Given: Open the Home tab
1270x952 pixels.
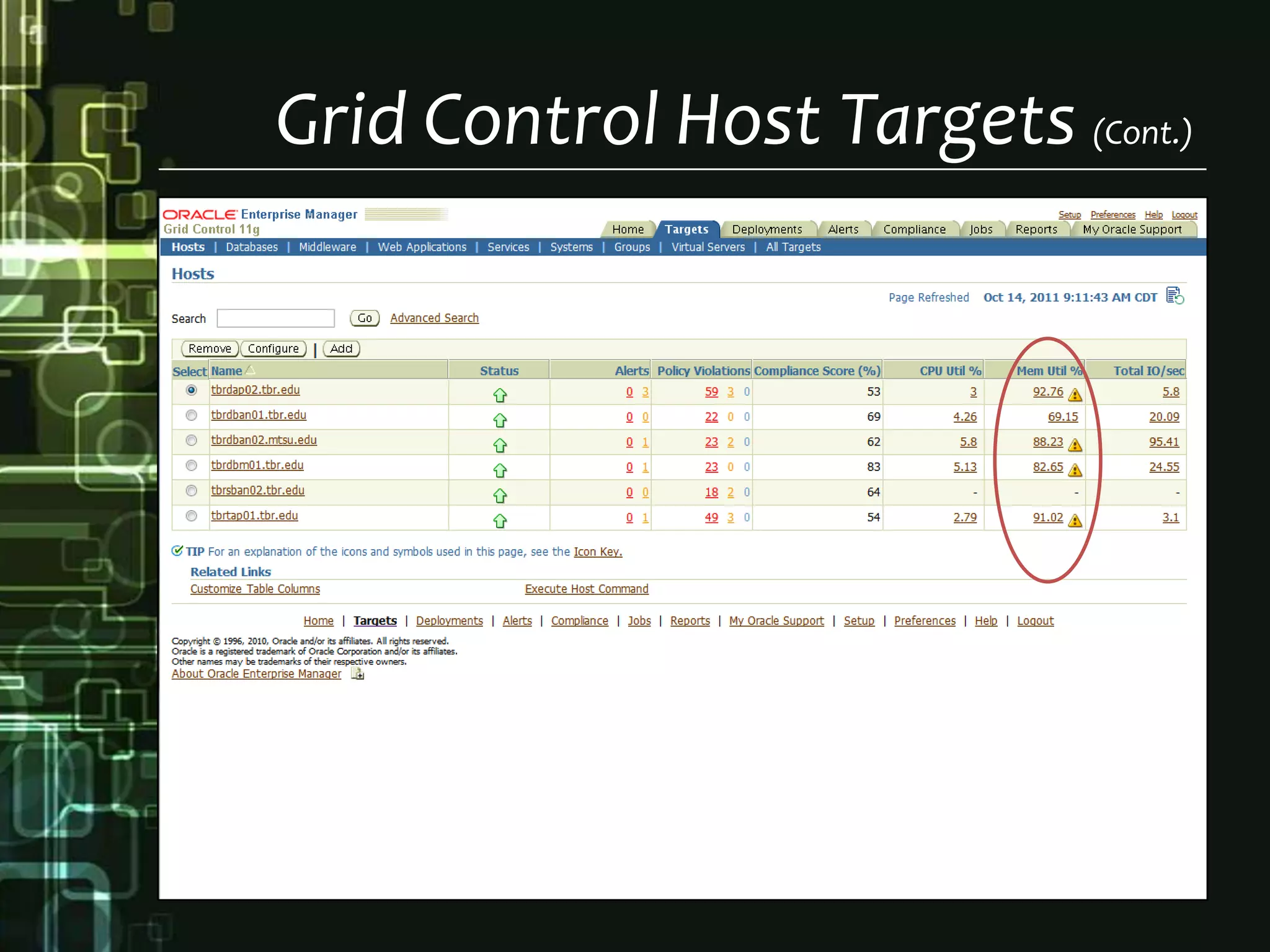Looking at the screenshot, I should pyautogui.click(x=628, y=229).
